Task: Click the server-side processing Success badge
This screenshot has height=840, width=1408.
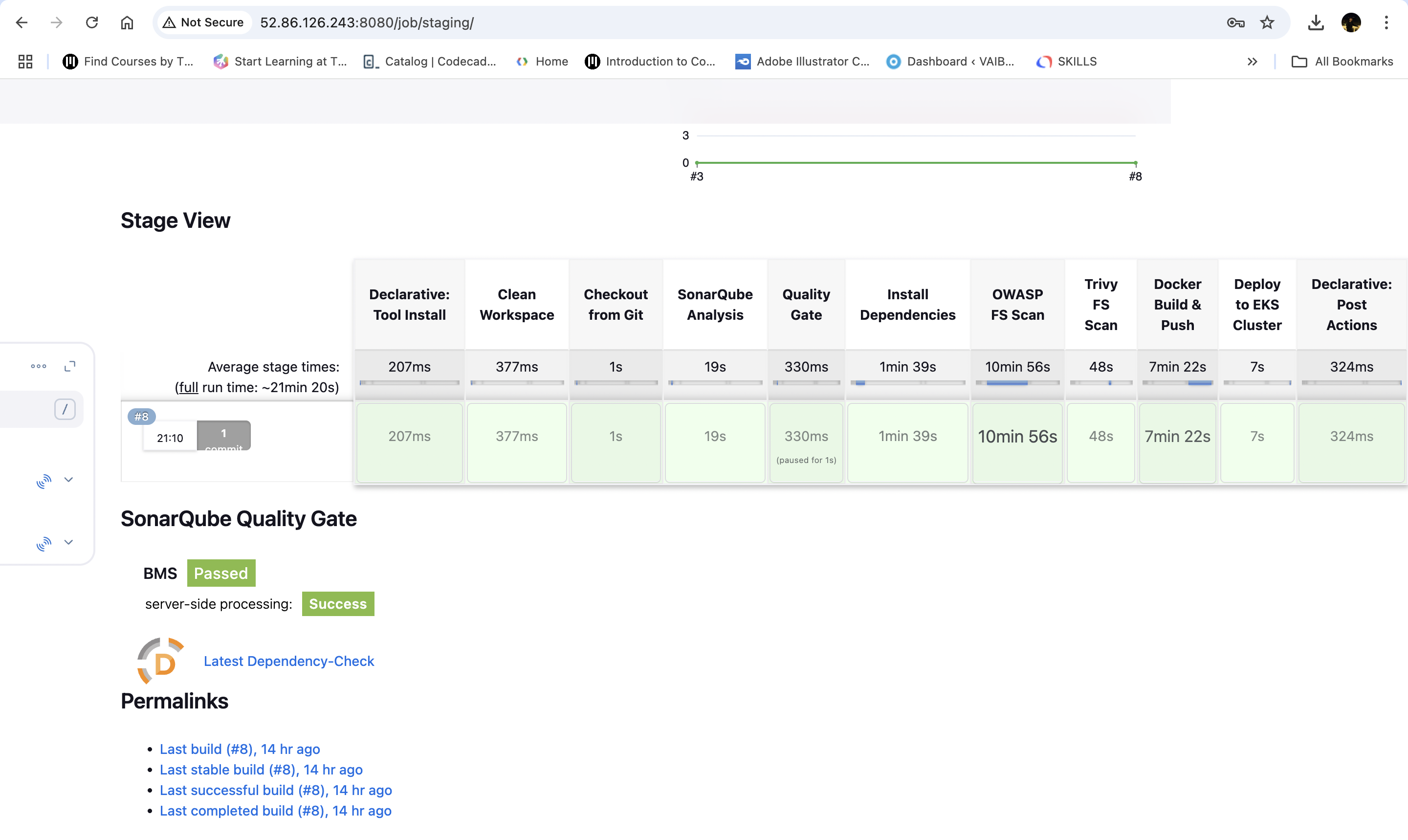Action: [x=338, y=603]
